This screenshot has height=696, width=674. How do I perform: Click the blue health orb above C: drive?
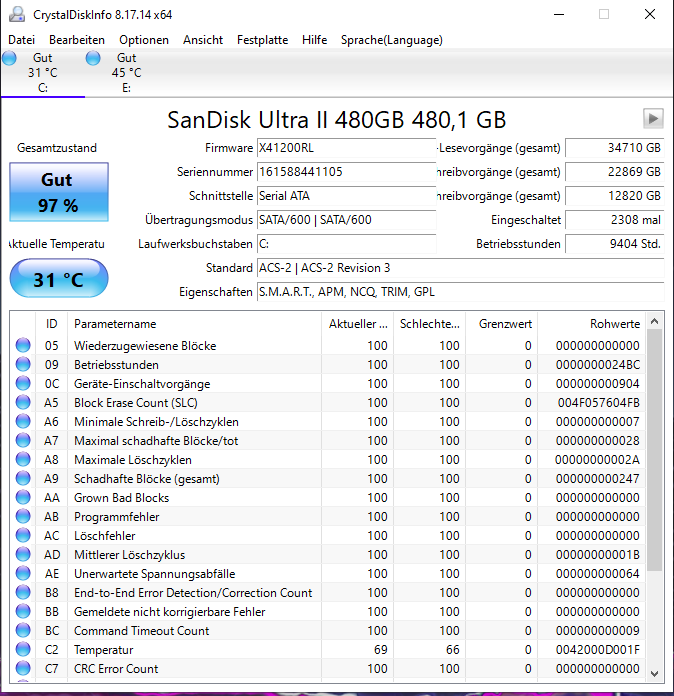(x=9, y=58)
